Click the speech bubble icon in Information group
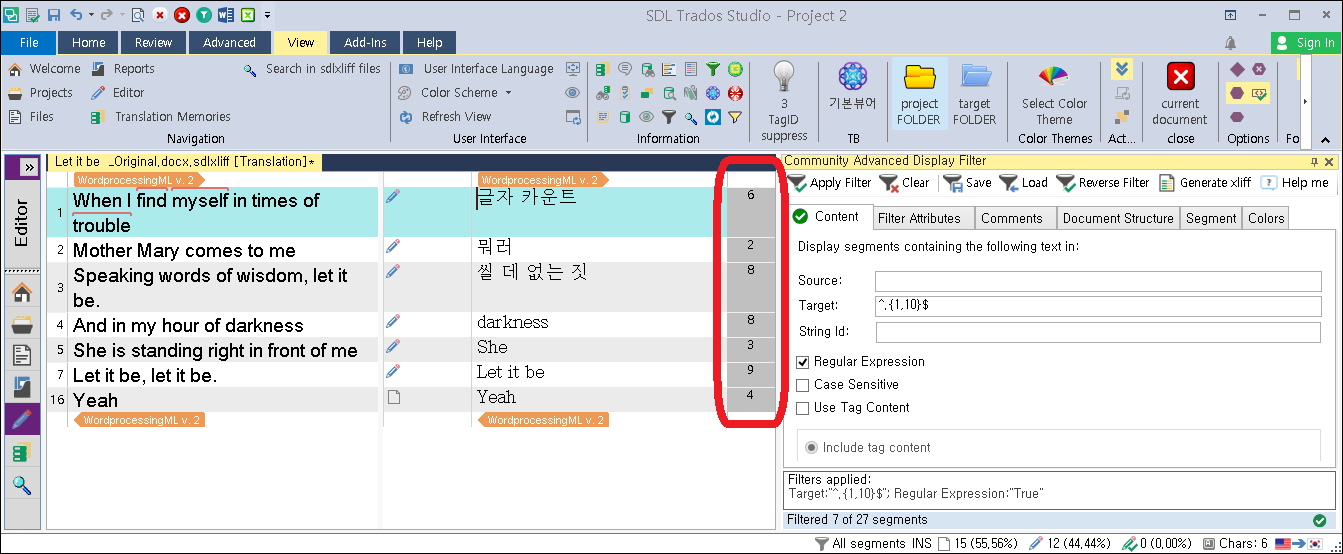This screenshot has width=1343, height=554. point(625,69)
